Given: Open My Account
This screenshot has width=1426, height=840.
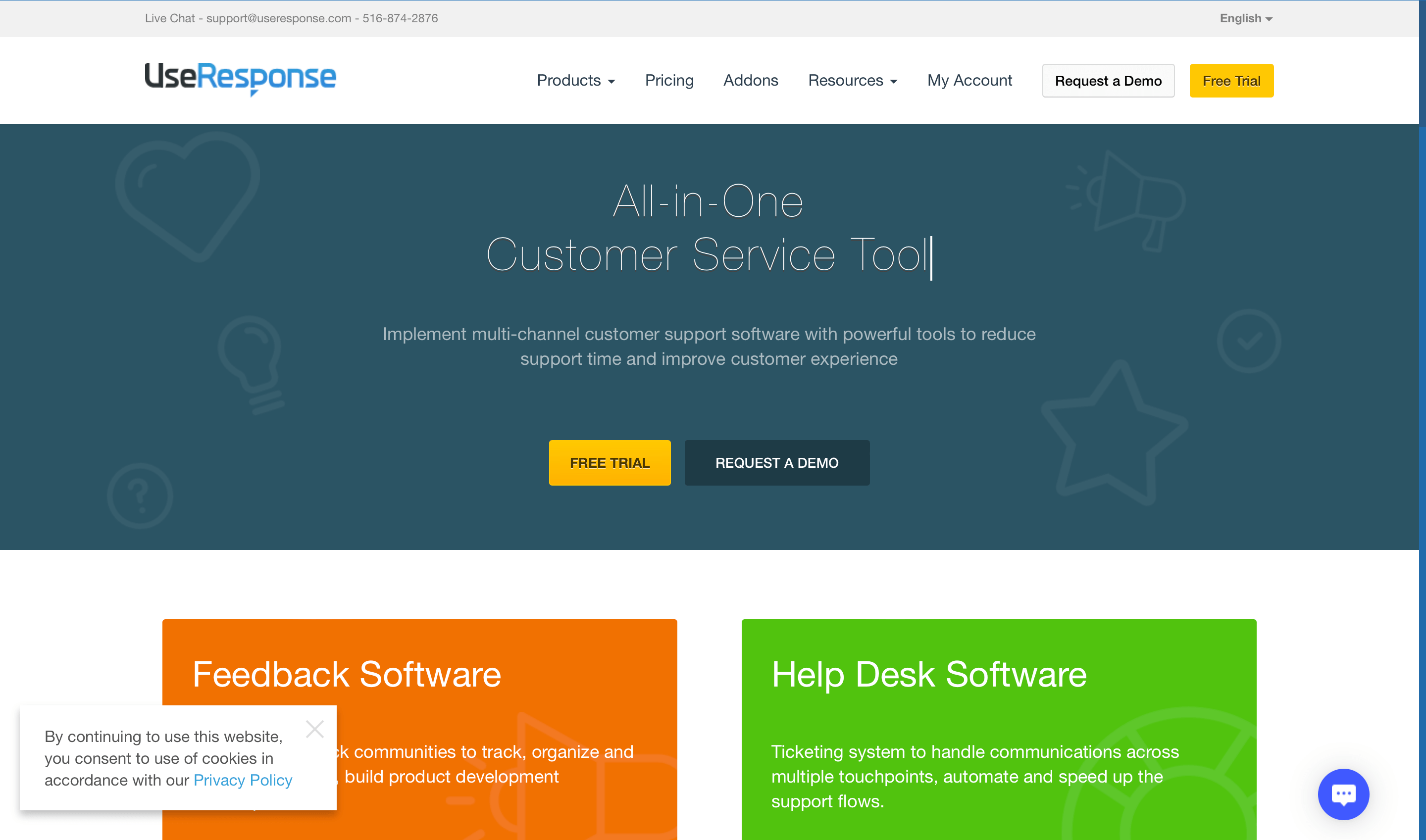Looking at the screenshot, I should click(x=969, y=80).
